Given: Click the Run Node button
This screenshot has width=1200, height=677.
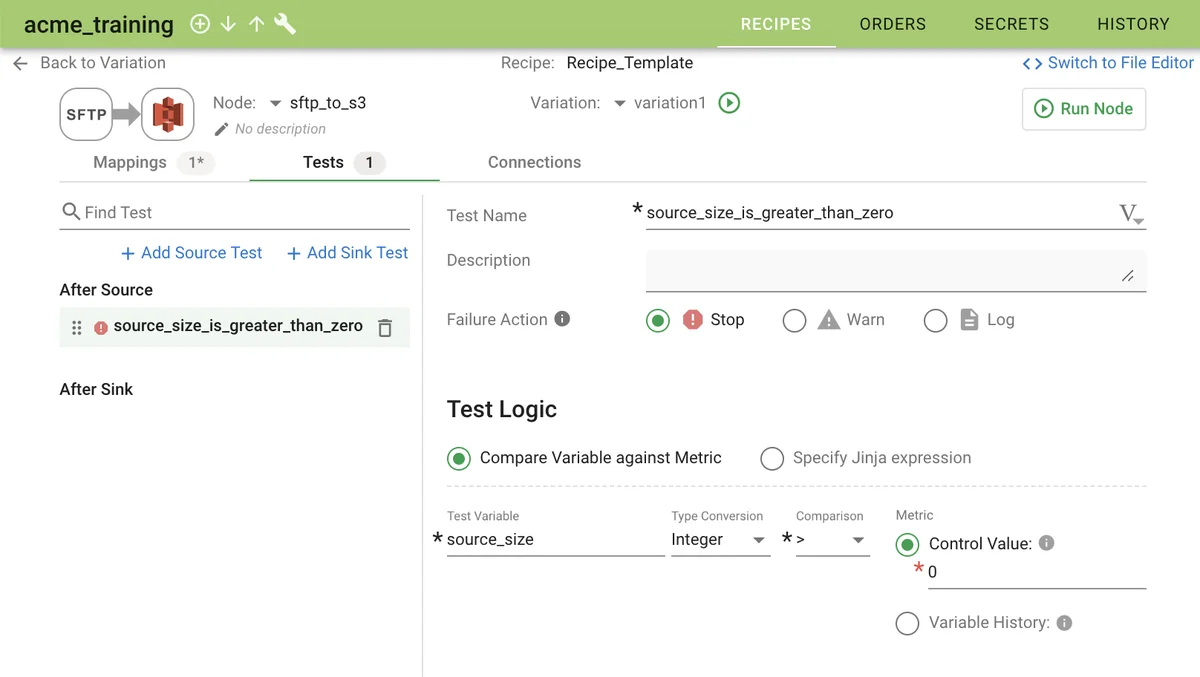Looking at the screenshot, I should (1083, 109).
